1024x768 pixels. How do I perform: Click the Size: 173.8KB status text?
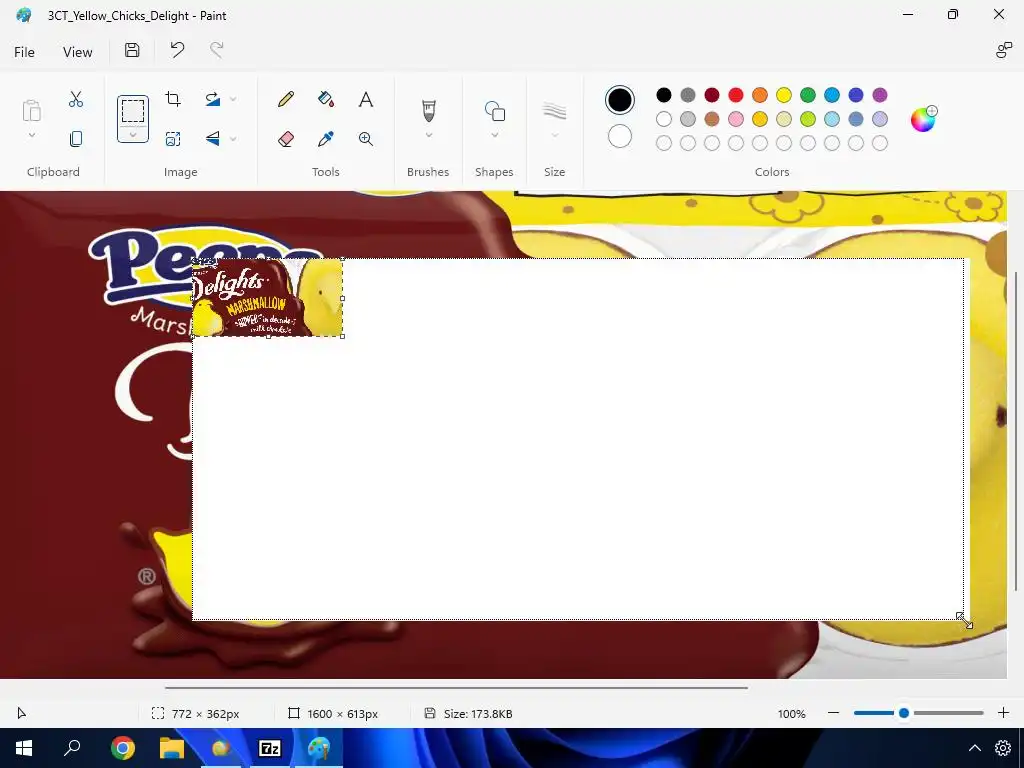pos(478,714)
